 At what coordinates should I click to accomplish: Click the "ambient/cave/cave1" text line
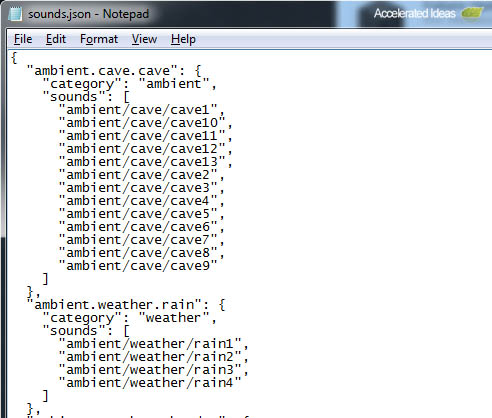click(x=142, y=110)
